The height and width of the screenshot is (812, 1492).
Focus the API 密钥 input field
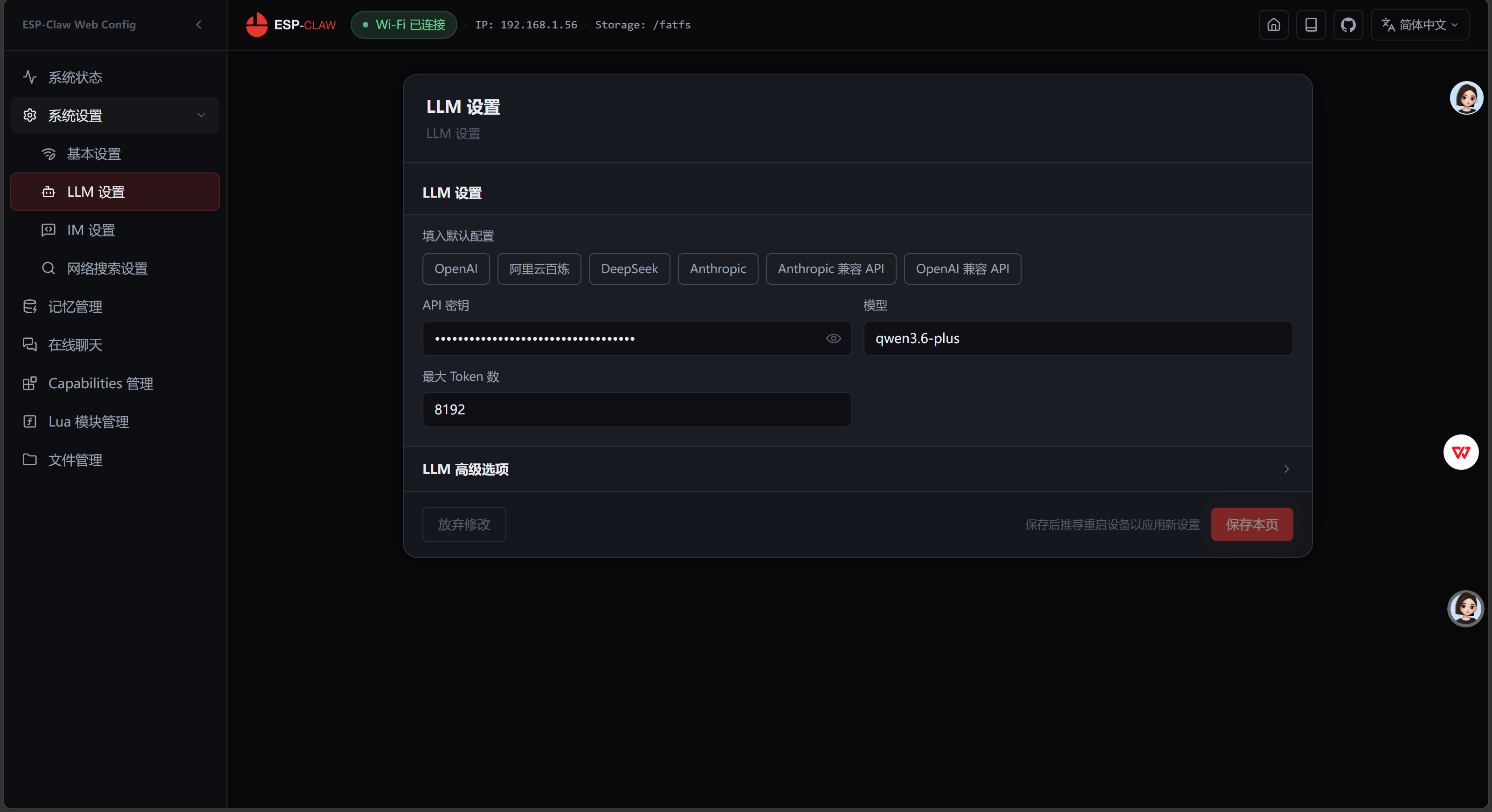636,339
